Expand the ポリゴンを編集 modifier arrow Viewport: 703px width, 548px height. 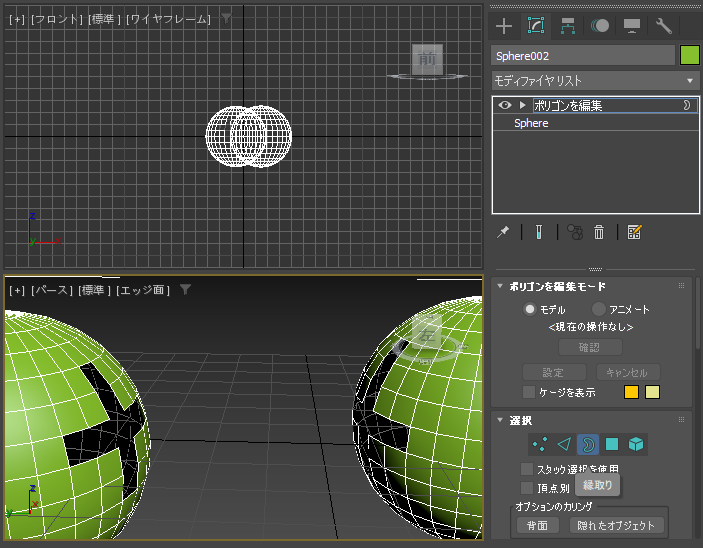522,105
